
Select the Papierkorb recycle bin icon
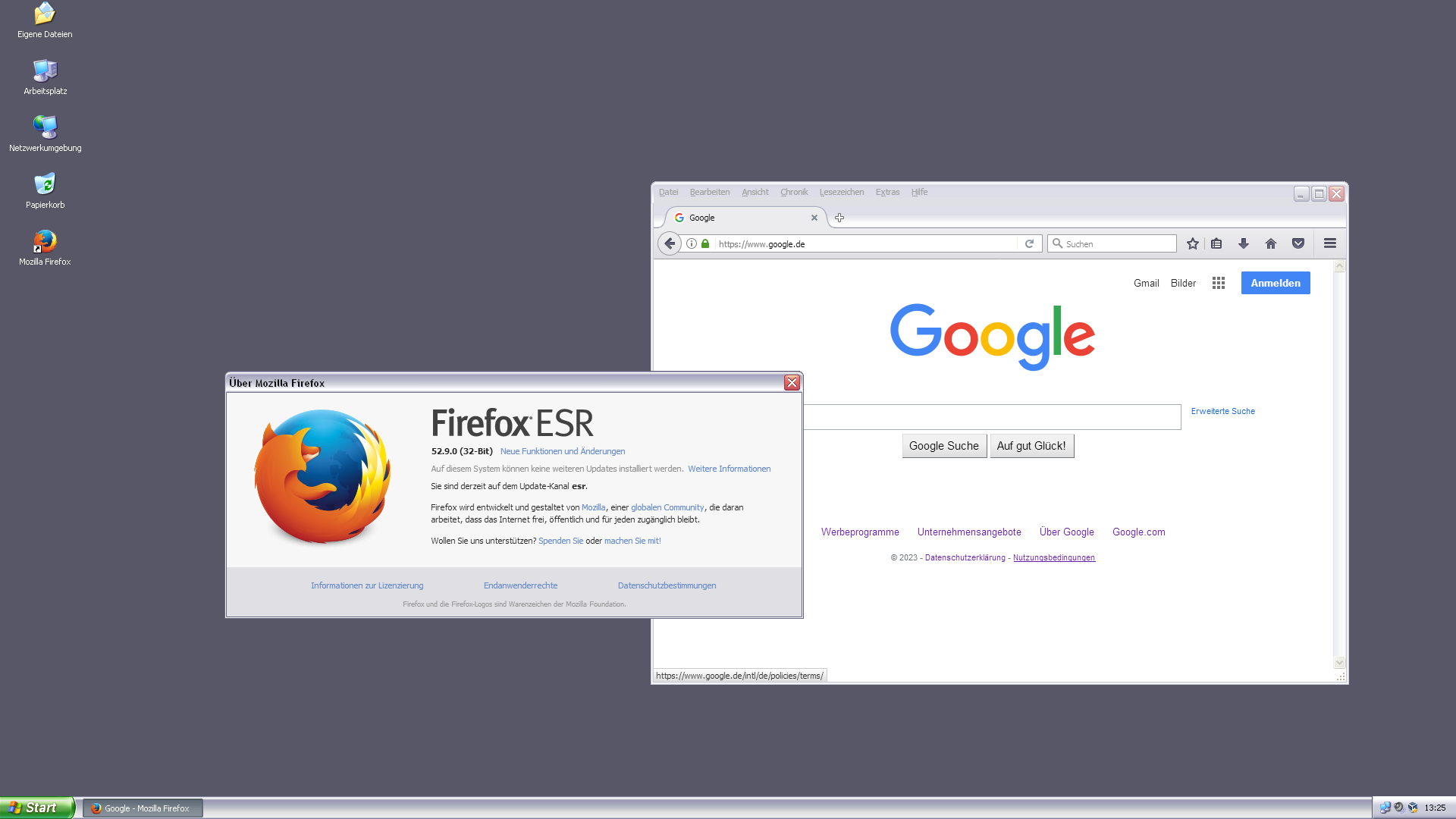[x=45, y=191]
